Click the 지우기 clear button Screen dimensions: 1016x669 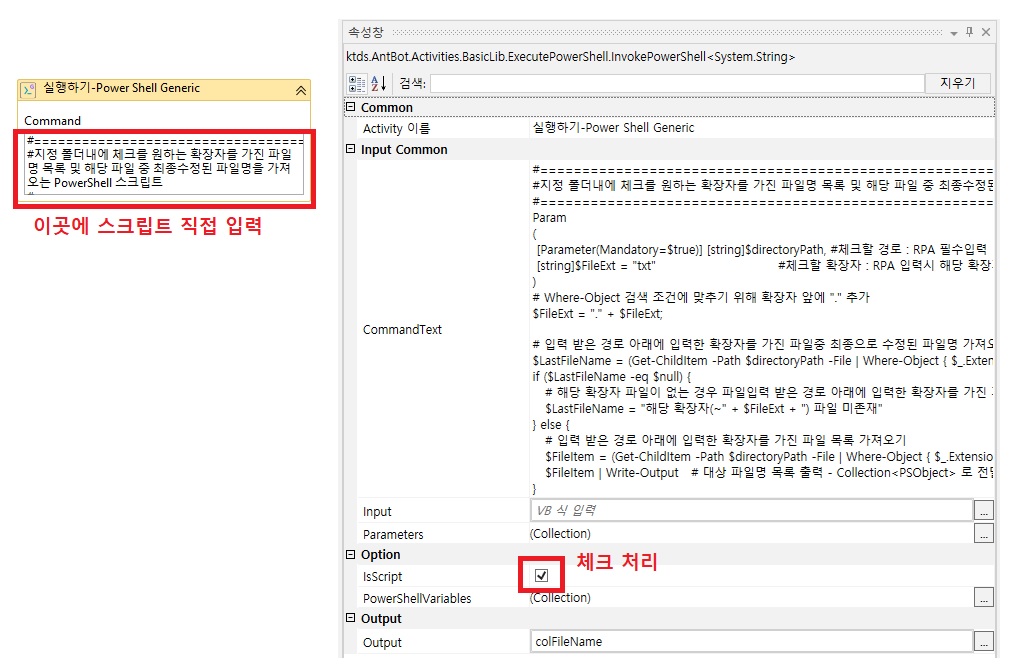957,83
